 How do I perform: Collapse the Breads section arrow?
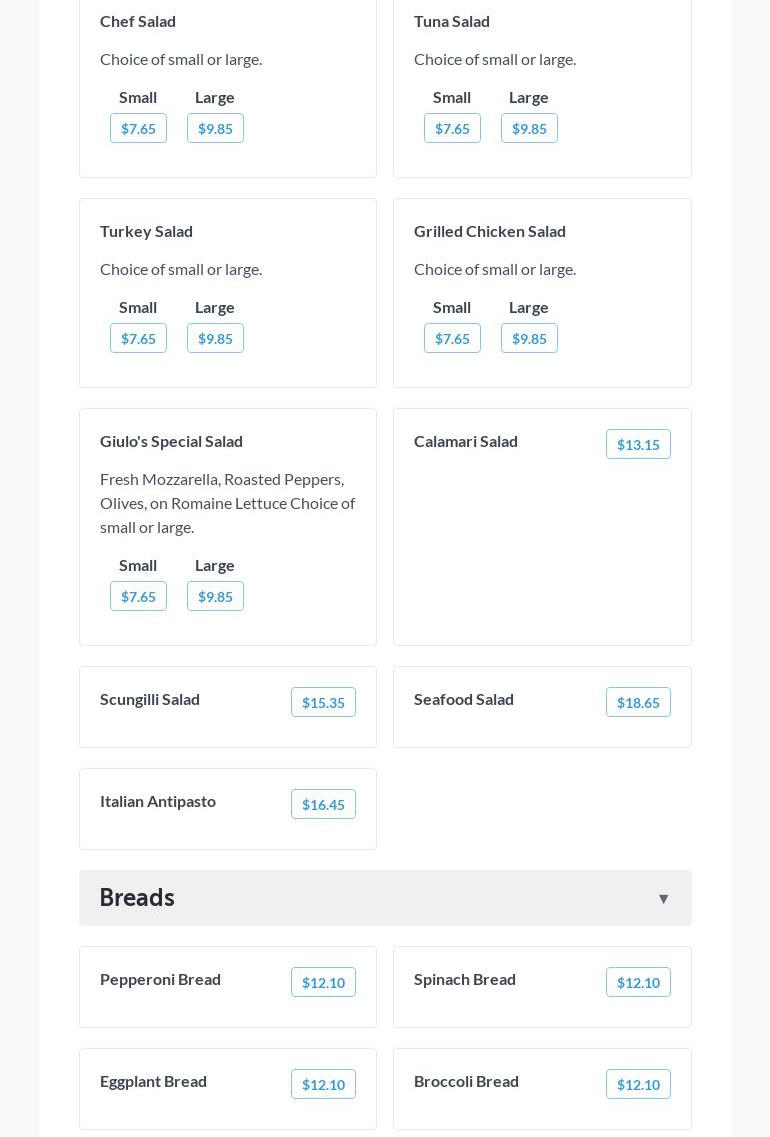[663, 899]
